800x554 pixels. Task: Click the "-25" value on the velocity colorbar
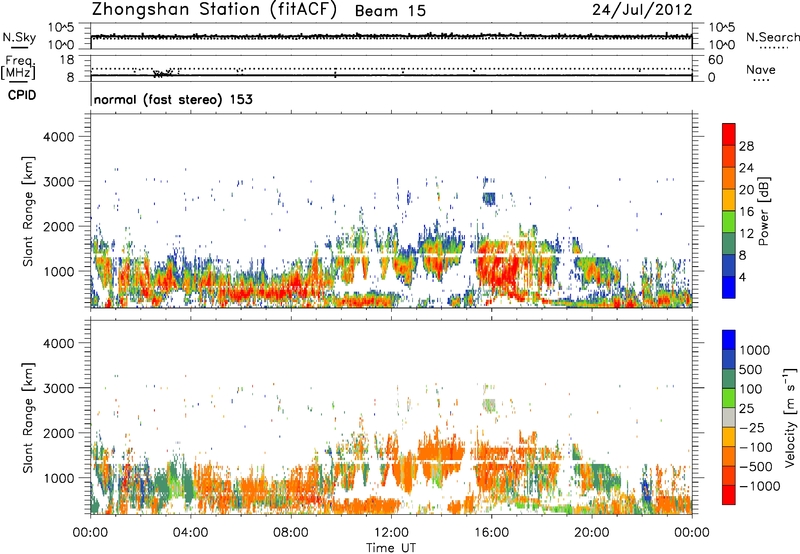[x=751, y=427]
